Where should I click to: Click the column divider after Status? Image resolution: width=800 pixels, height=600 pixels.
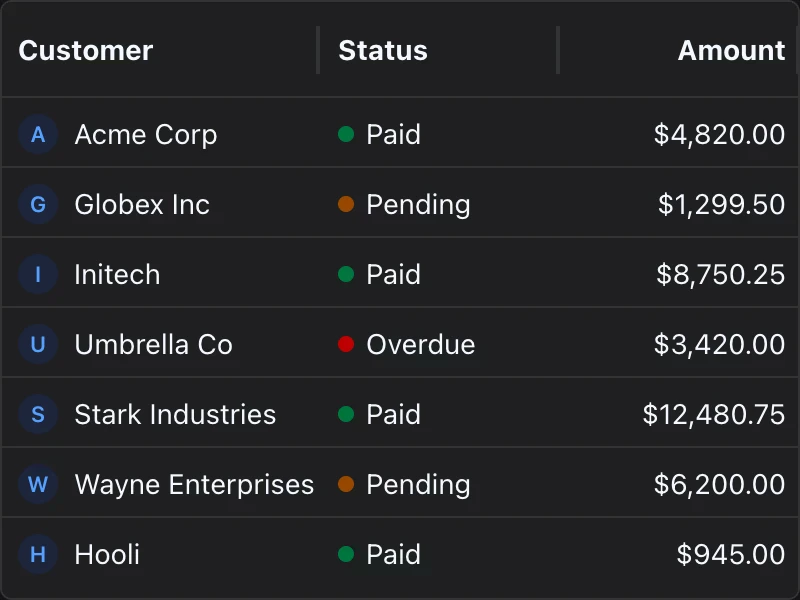click(558, 51)
